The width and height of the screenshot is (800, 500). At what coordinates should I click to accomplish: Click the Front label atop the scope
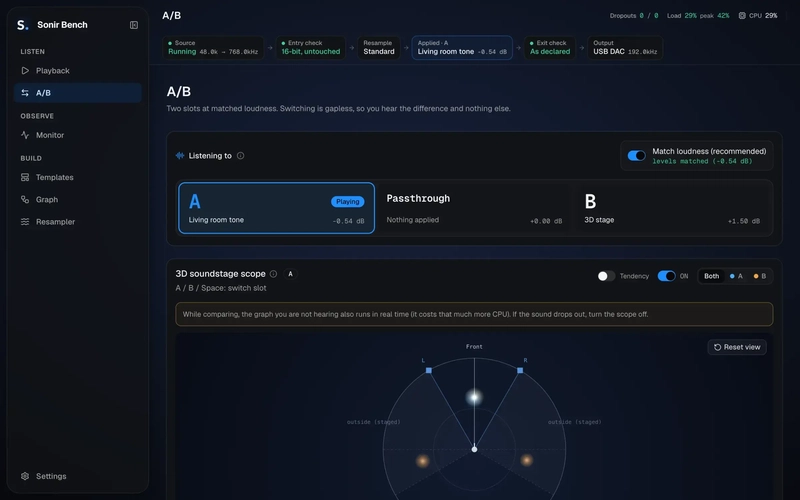(x=474, y=346)
